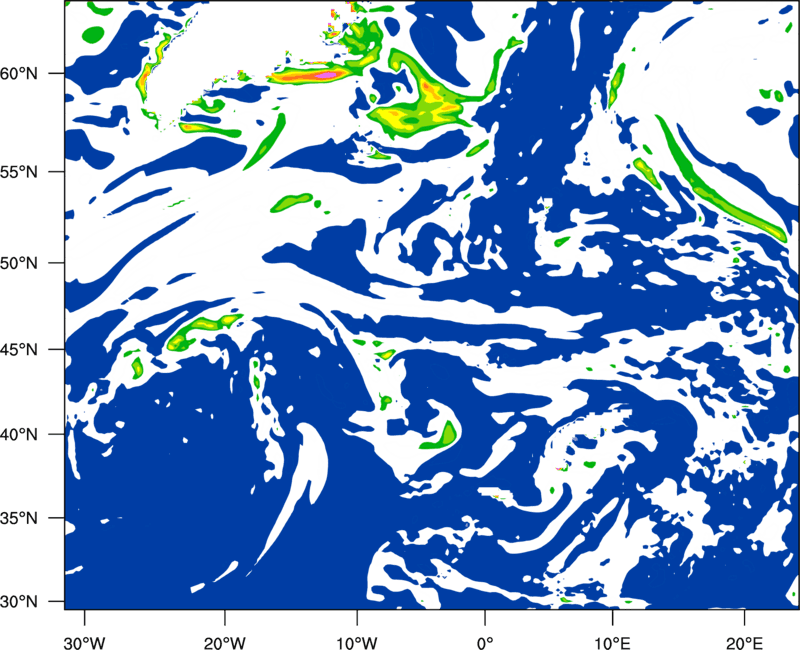Click the 0° longitude label
This screenshot has height=650, width=800.
click(x=485, y=643)
